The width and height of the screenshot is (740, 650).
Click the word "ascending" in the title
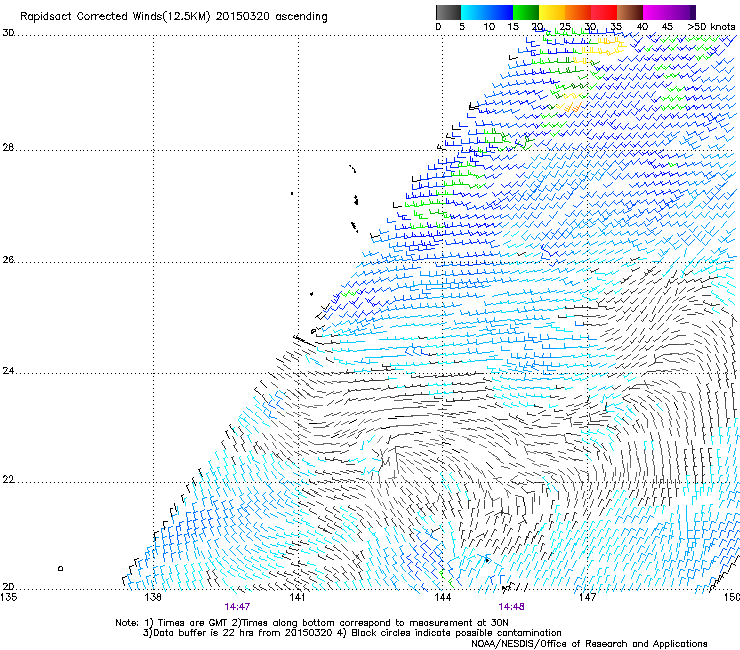point(301,17)
